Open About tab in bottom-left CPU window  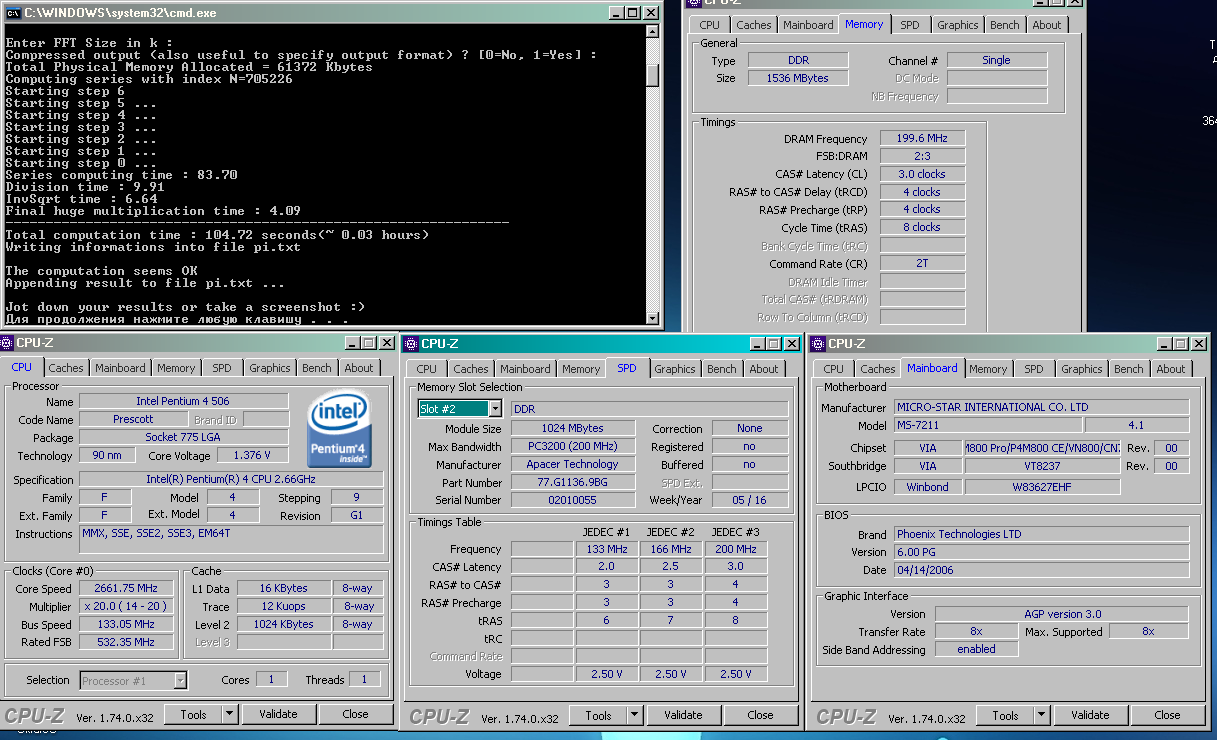[x=358, y=368]
